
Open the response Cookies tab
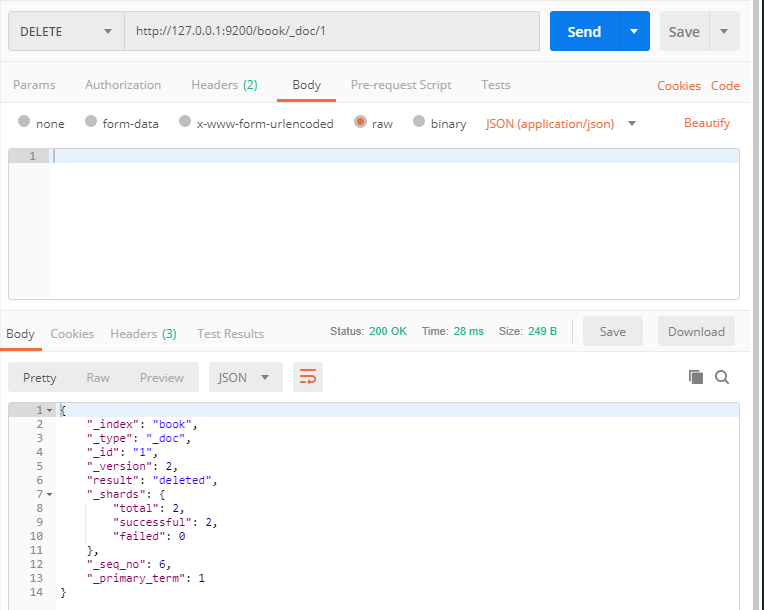72,334
